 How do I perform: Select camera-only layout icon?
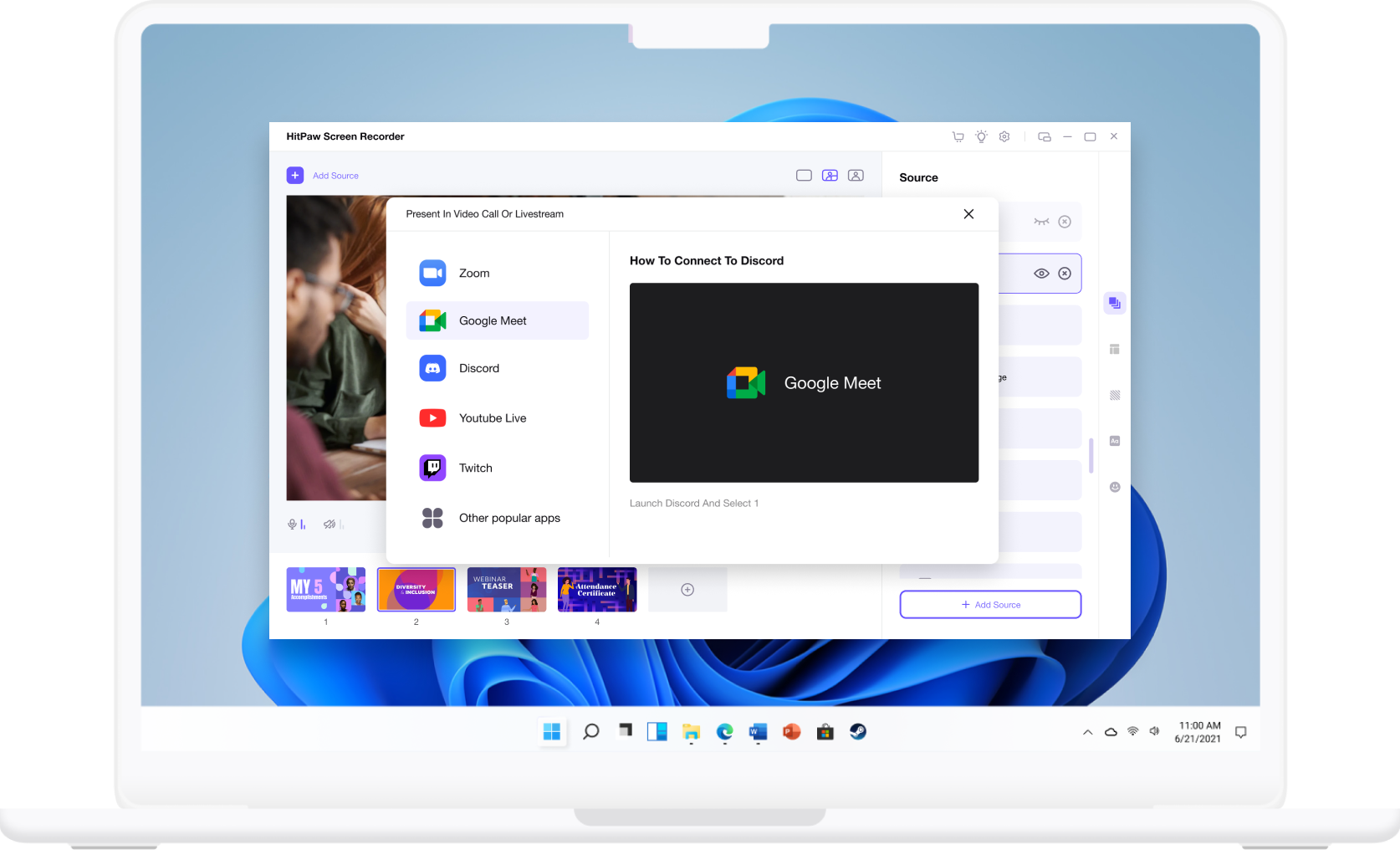(x=856, y=176)
